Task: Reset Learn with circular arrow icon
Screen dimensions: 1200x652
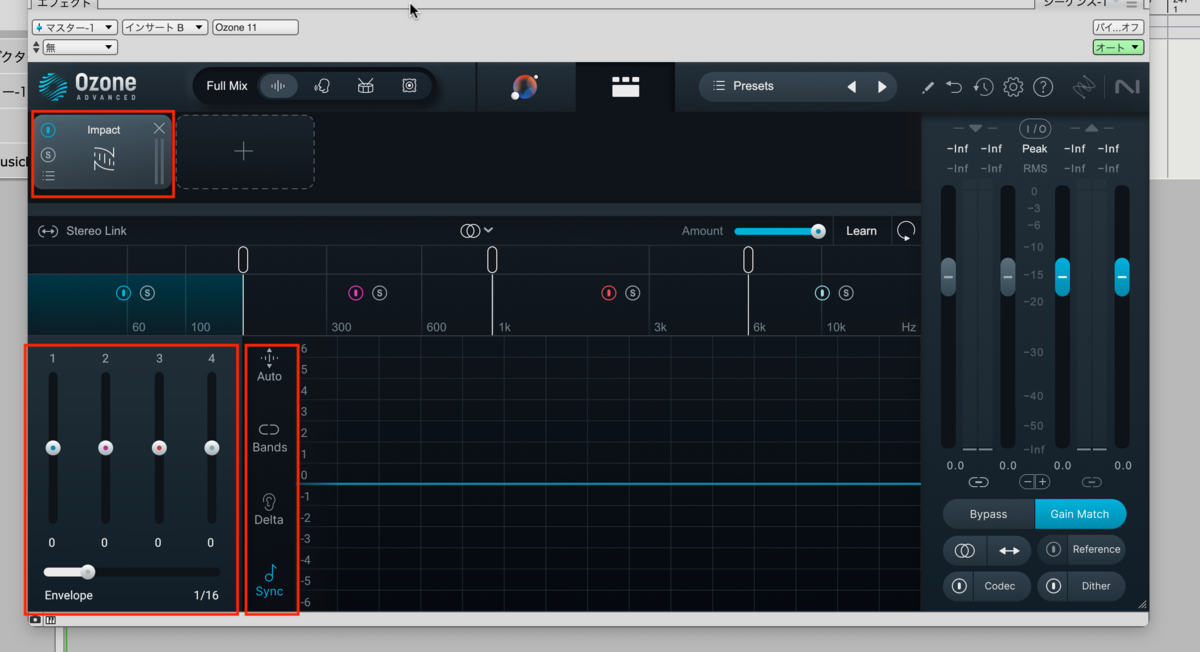Action: tap(906, 231)
